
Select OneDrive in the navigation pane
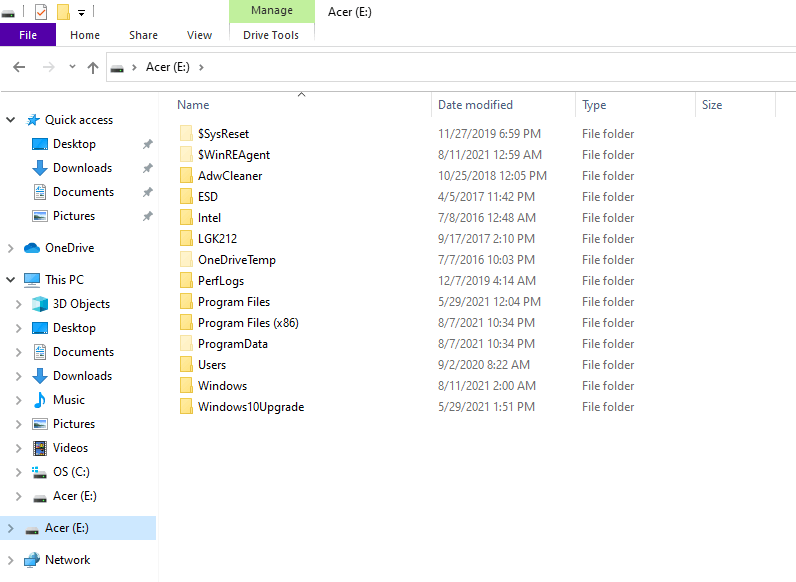70,247
